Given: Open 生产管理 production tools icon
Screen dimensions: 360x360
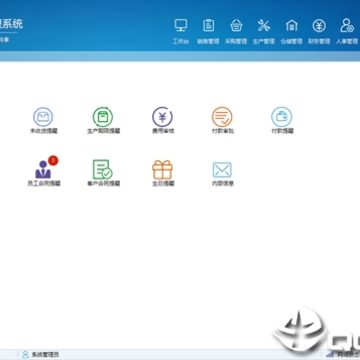Looking at the screenshot, I should pyautogui.click(x=264, y=25).
